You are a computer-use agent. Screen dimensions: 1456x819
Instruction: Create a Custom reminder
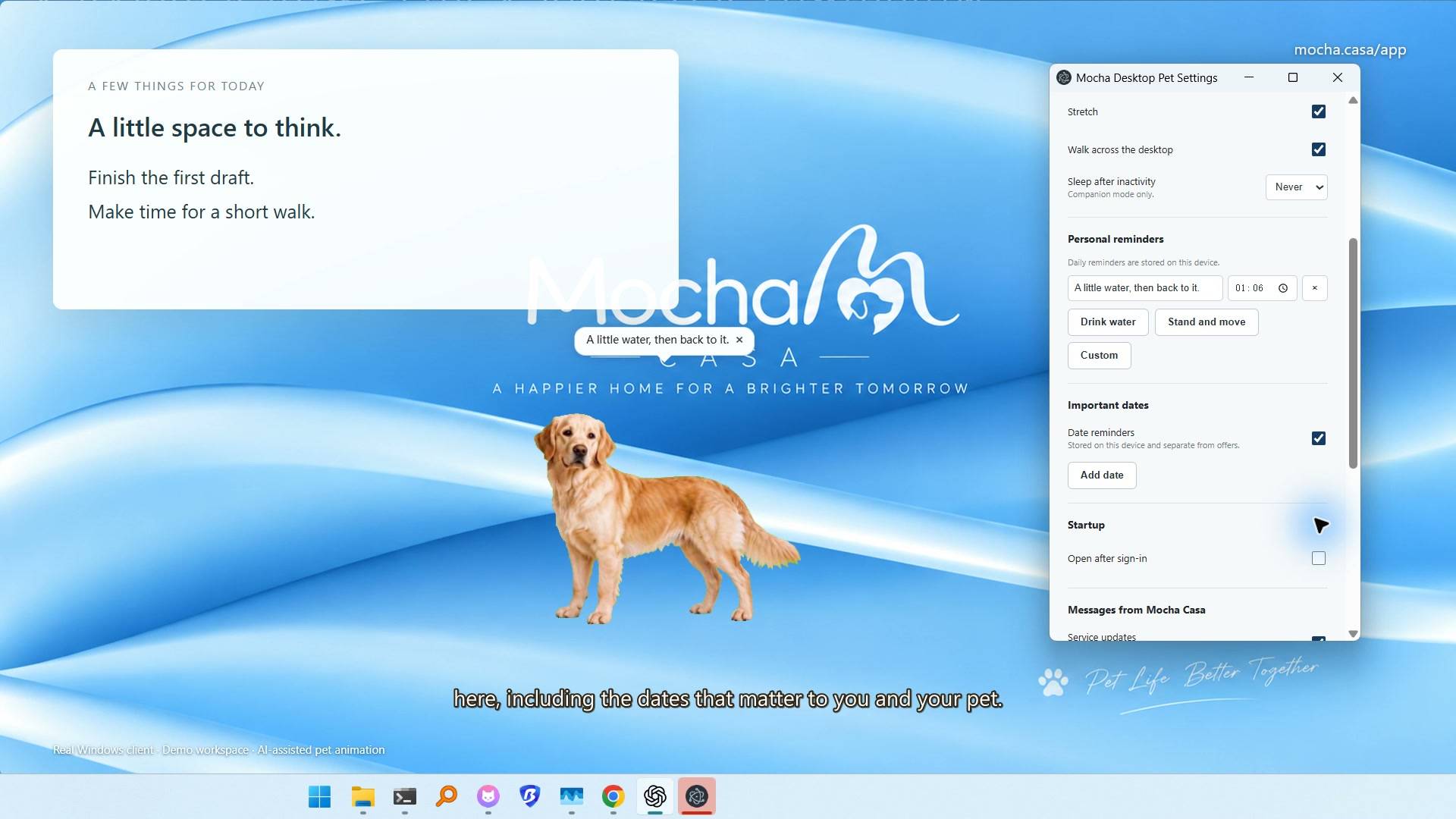(1099, 356)
